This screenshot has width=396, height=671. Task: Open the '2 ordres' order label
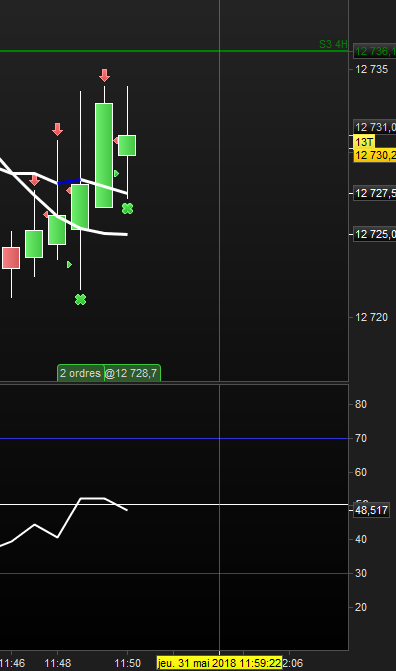click(x=80, y=373)
